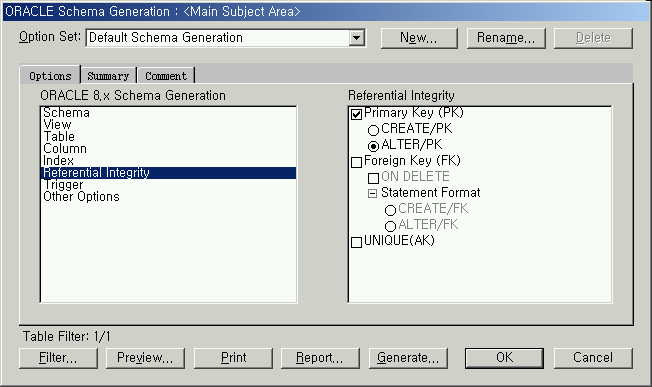Image resolution: width=652 pixels, height=387 pixels.
Task: Select Trigger in the generation list
Action: pos(168,185)
